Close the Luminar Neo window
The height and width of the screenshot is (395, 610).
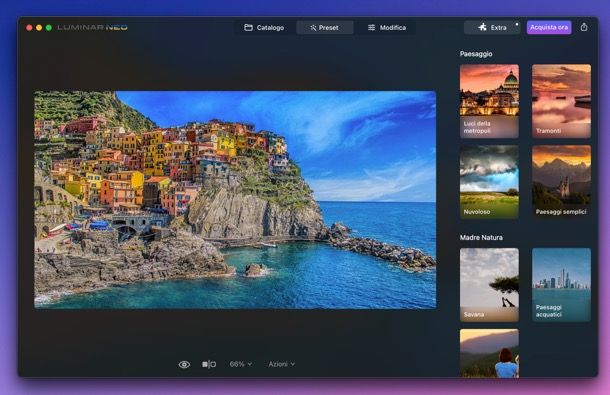29,28
